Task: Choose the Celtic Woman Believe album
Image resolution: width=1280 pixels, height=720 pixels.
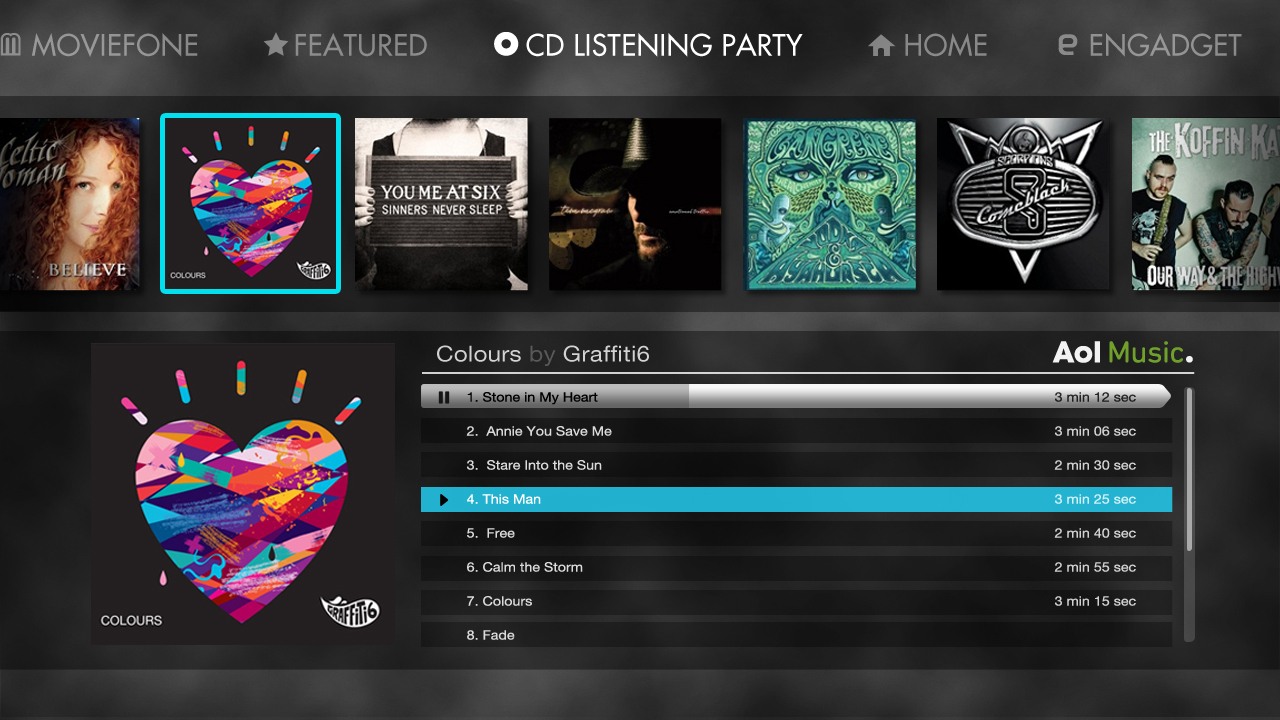Action: (70, 204)
